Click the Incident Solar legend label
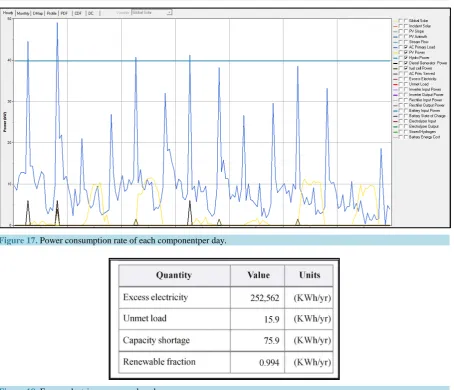 [420, 26]
